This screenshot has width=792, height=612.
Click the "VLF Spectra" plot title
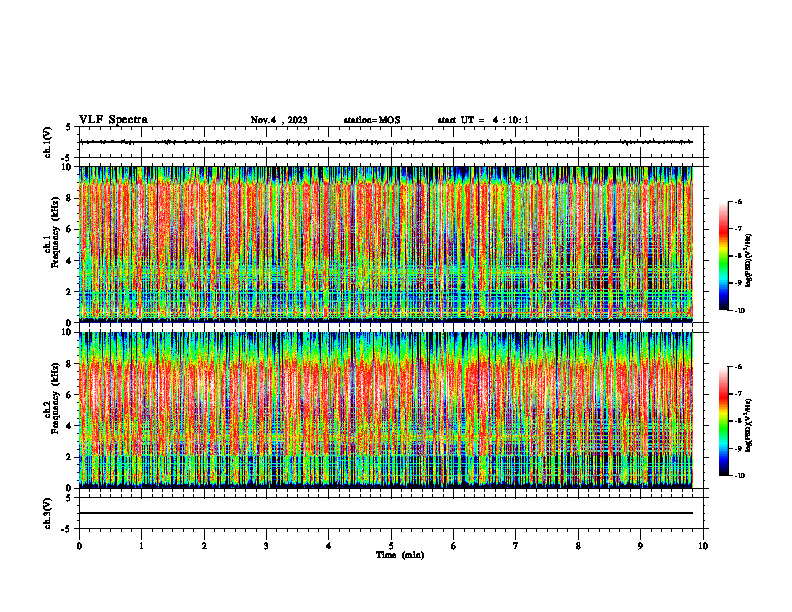(x=113, y=120)
